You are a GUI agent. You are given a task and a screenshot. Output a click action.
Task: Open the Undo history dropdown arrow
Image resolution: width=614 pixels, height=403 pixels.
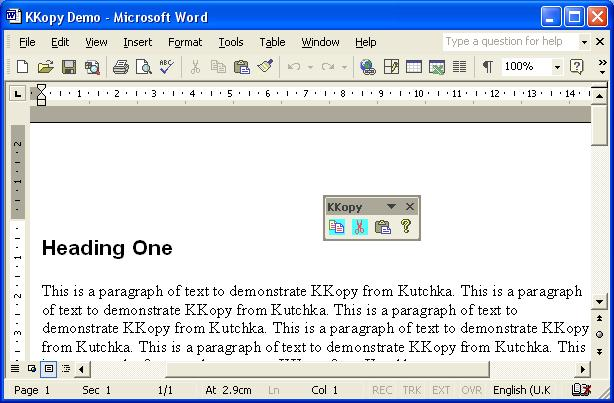311,67
